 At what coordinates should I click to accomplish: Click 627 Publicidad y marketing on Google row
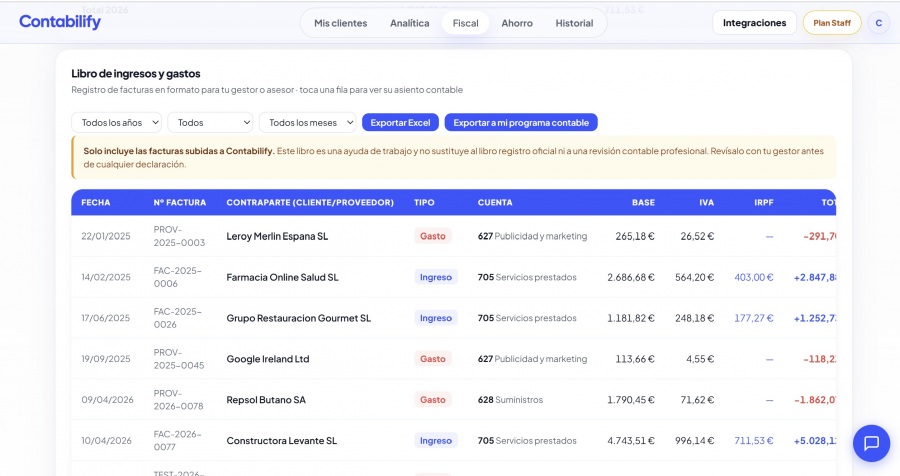pos(532,359)
